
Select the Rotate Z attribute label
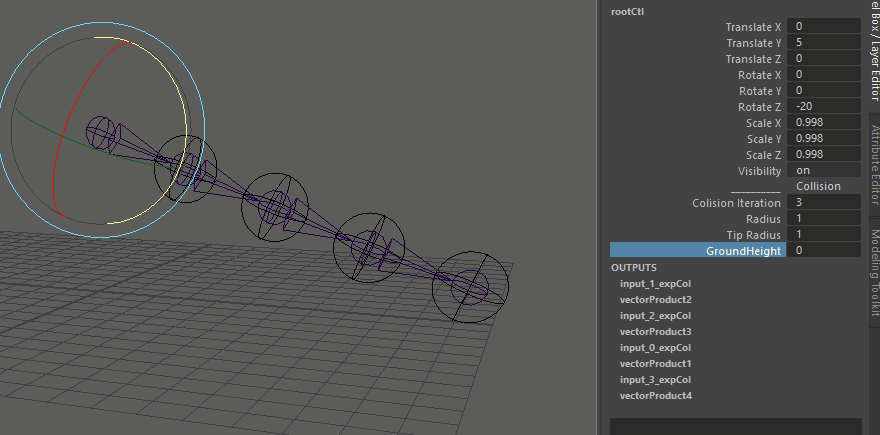[x=759, y=107]
